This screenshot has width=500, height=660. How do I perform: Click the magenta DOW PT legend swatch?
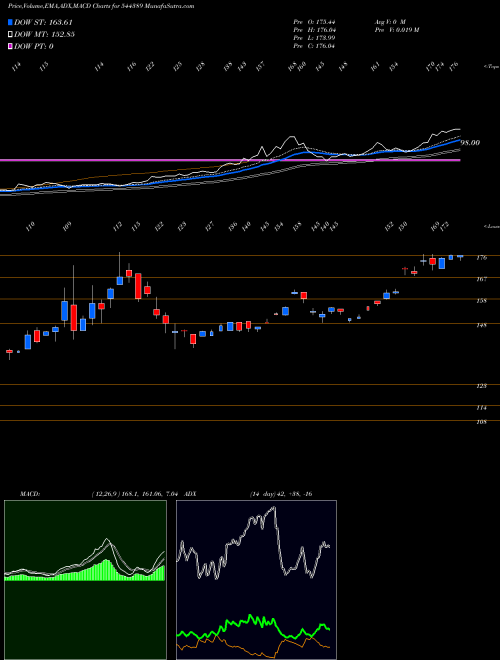(x=11, y=46)
